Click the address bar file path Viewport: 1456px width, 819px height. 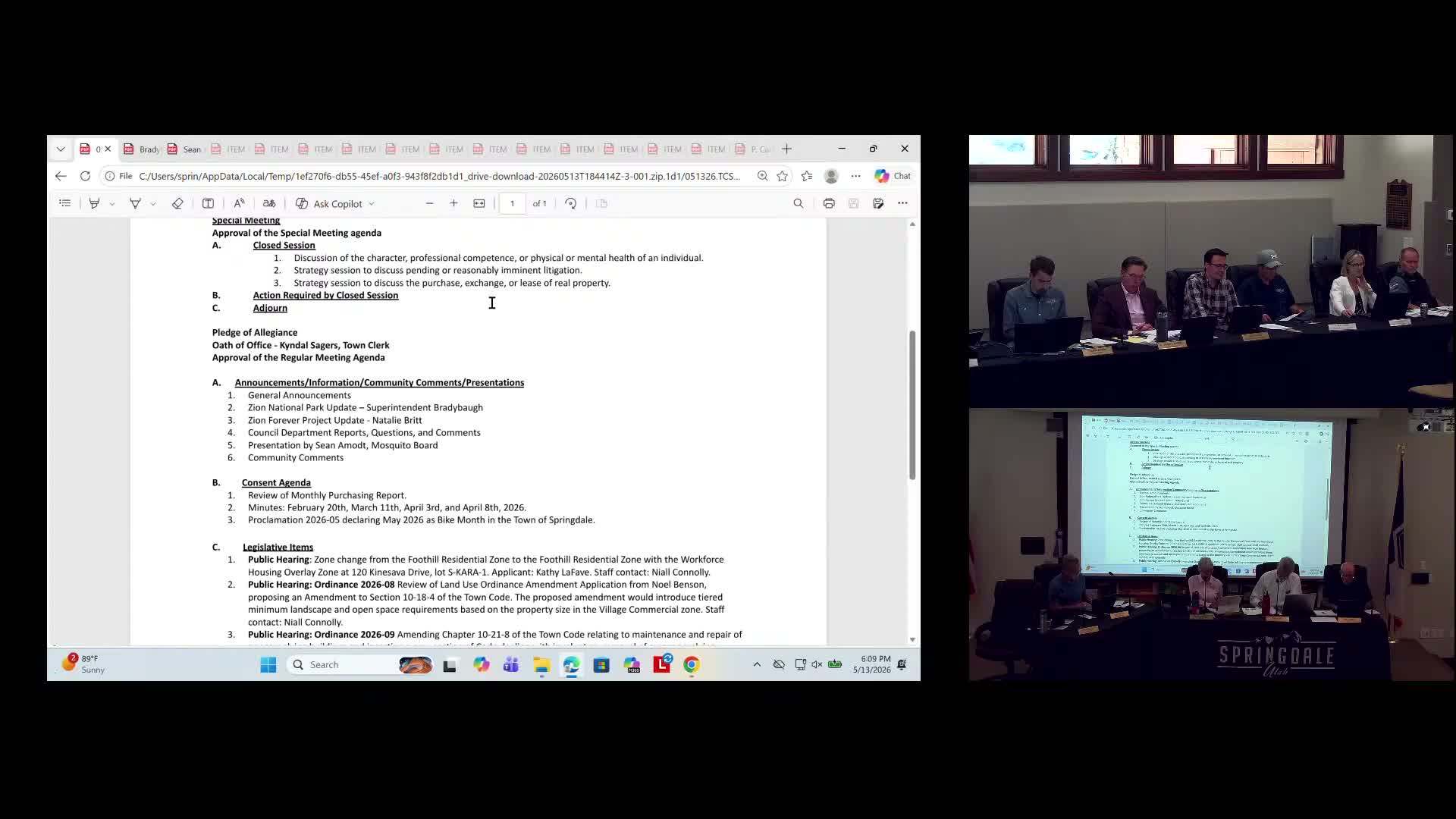(440, 176)
